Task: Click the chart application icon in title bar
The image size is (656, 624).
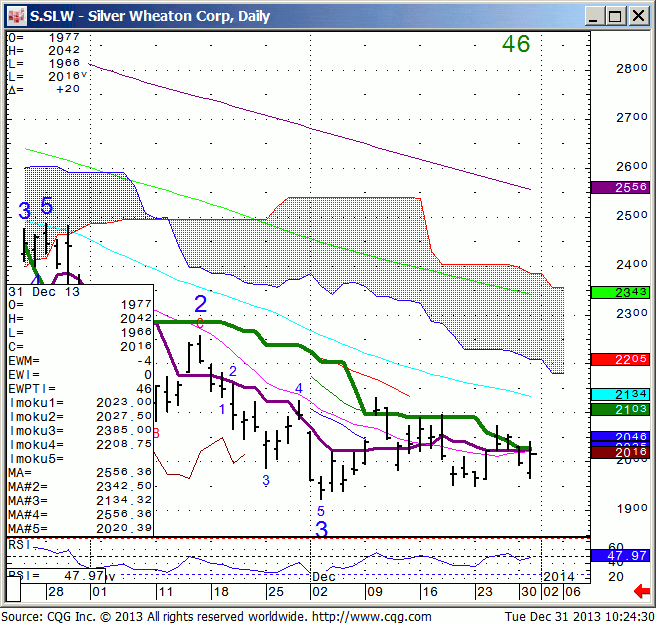Action: 14,15
